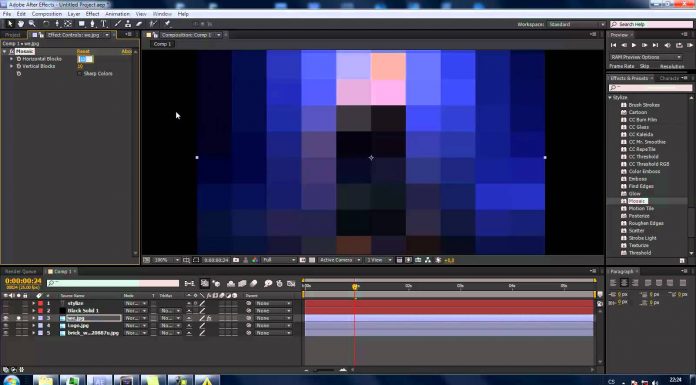This screenshot has width=696, height=385.
Task: Click Play in the Preview panel
Action: [634, 45]
